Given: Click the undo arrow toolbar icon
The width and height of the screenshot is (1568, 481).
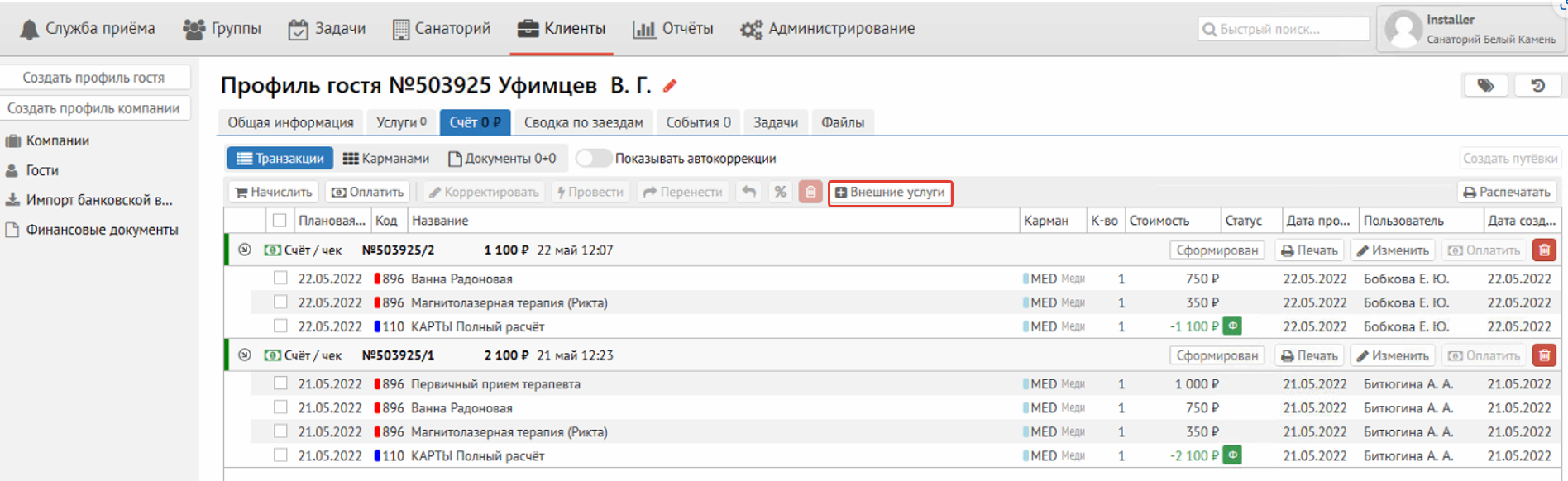Looking at the screenshot, I should pyautogui.click(x=749, y=192).
